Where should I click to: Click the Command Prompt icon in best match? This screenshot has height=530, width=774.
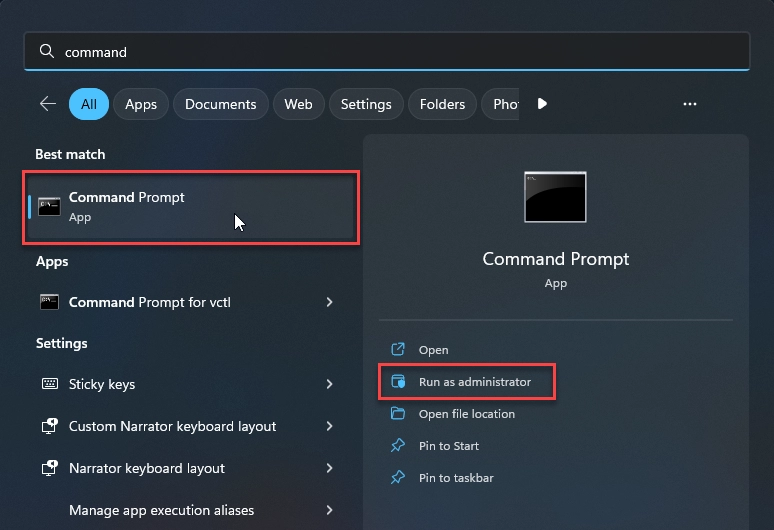click(x=49, y=207)
